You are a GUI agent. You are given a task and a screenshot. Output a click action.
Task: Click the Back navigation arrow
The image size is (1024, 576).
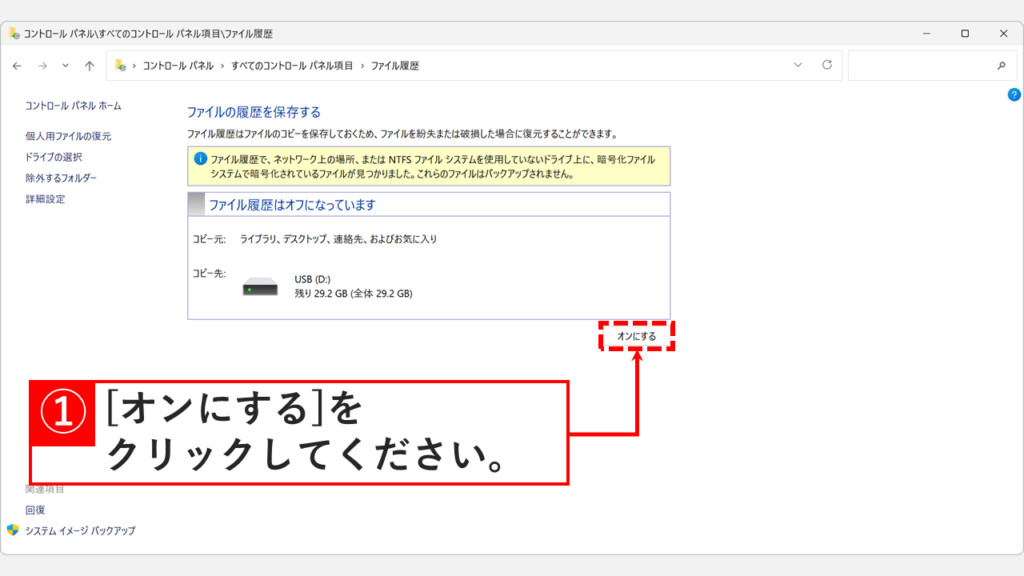17,65
